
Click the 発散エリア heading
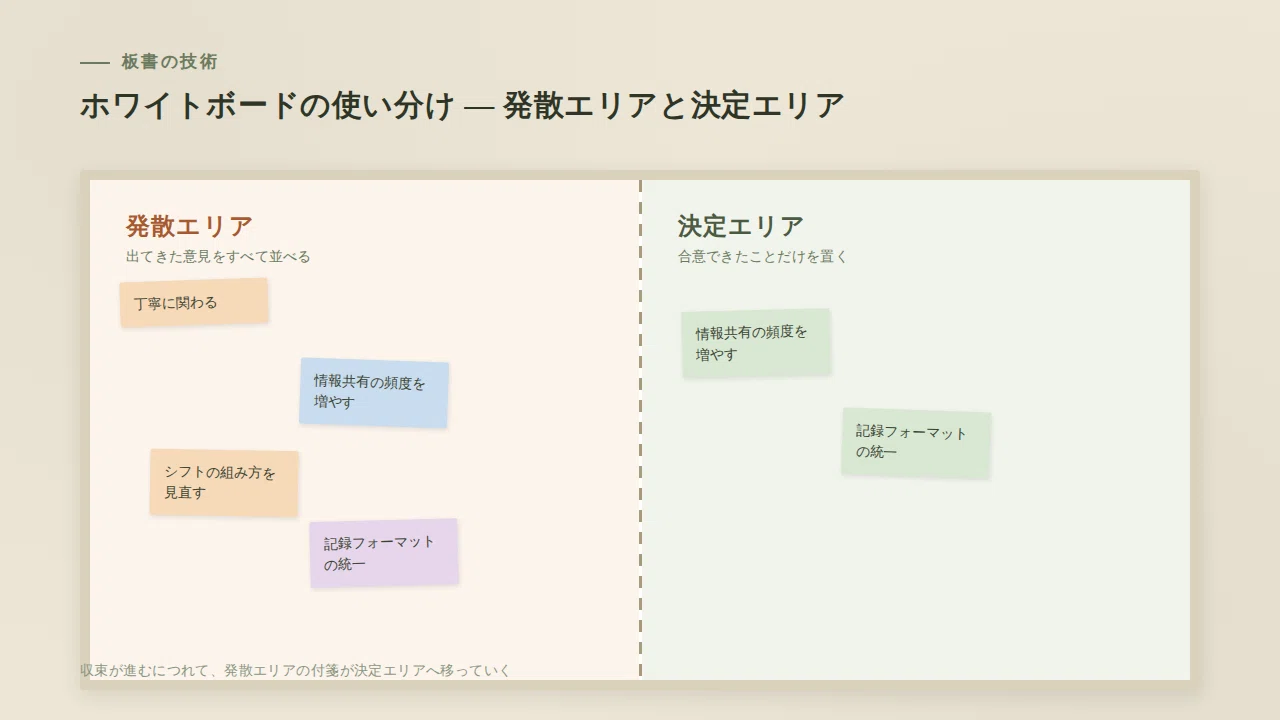tap(189, 226)
